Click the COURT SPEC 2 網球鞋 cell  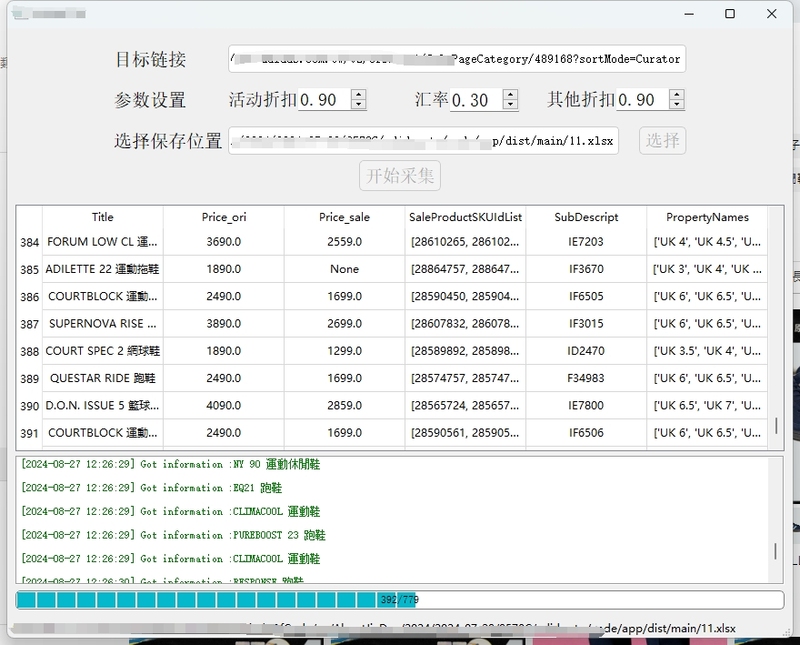pyautogui.click(x=103, y=351)
